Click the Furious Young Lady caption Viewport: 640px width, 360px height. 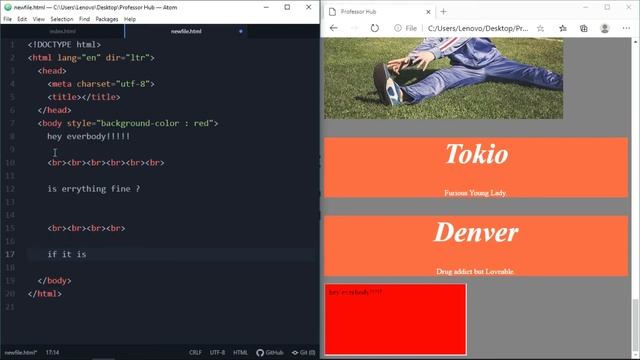(475, 193)
